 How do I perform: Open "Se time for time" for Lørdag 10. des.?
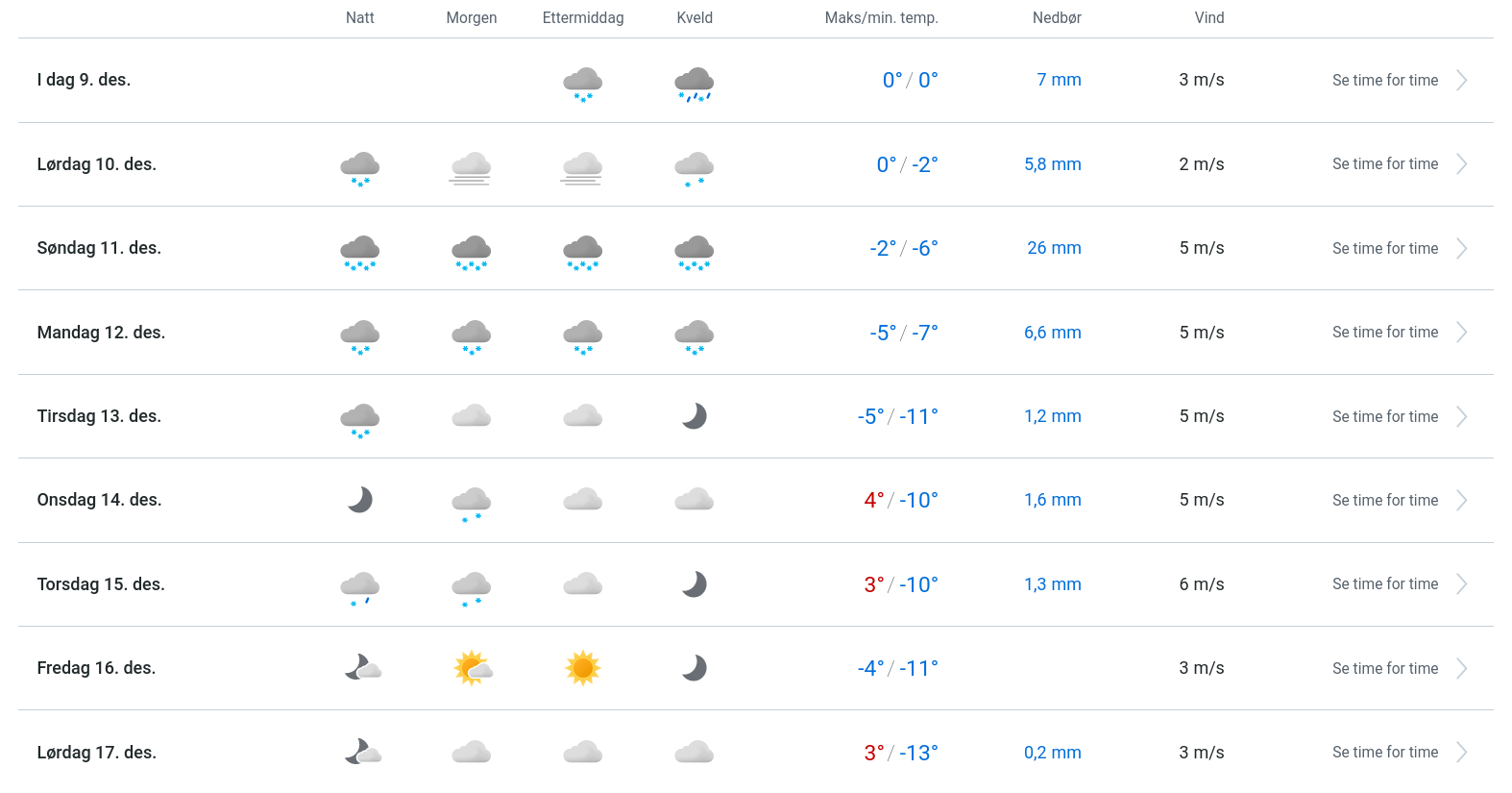[1384, 164]
